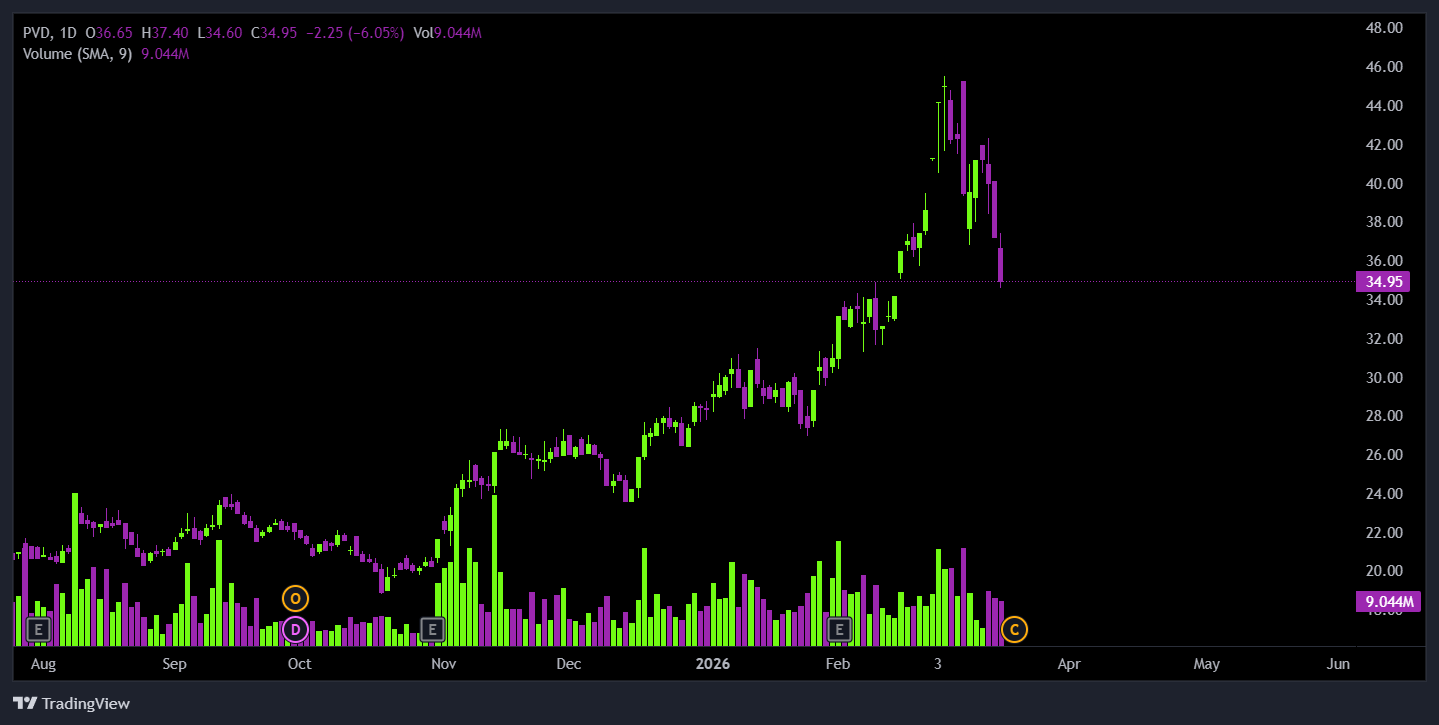
Task: Click the 44.00 price axis label
Action: coord(1384,106)
